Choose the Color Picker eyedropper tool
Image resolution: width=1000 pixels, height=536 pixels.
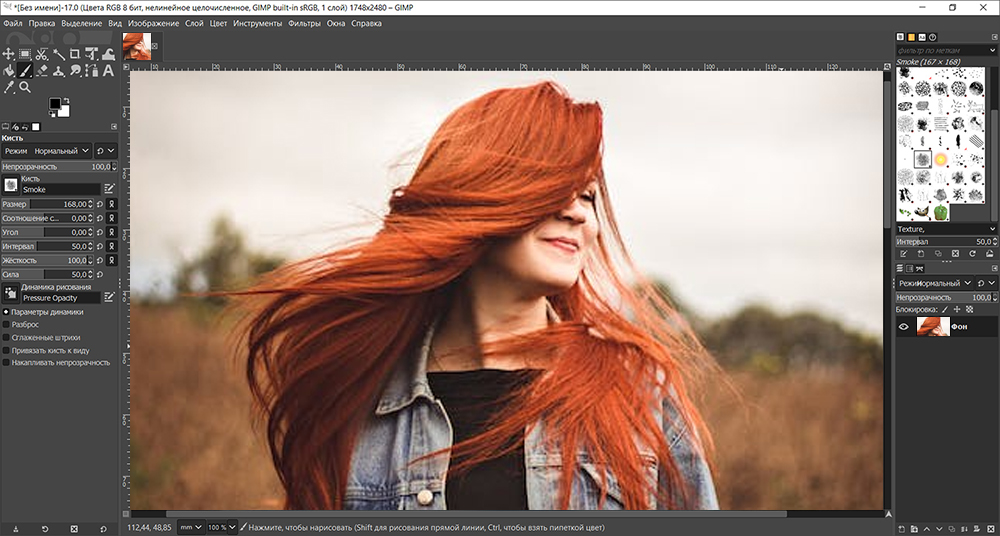pyautogui.click(x=9, y=88)
